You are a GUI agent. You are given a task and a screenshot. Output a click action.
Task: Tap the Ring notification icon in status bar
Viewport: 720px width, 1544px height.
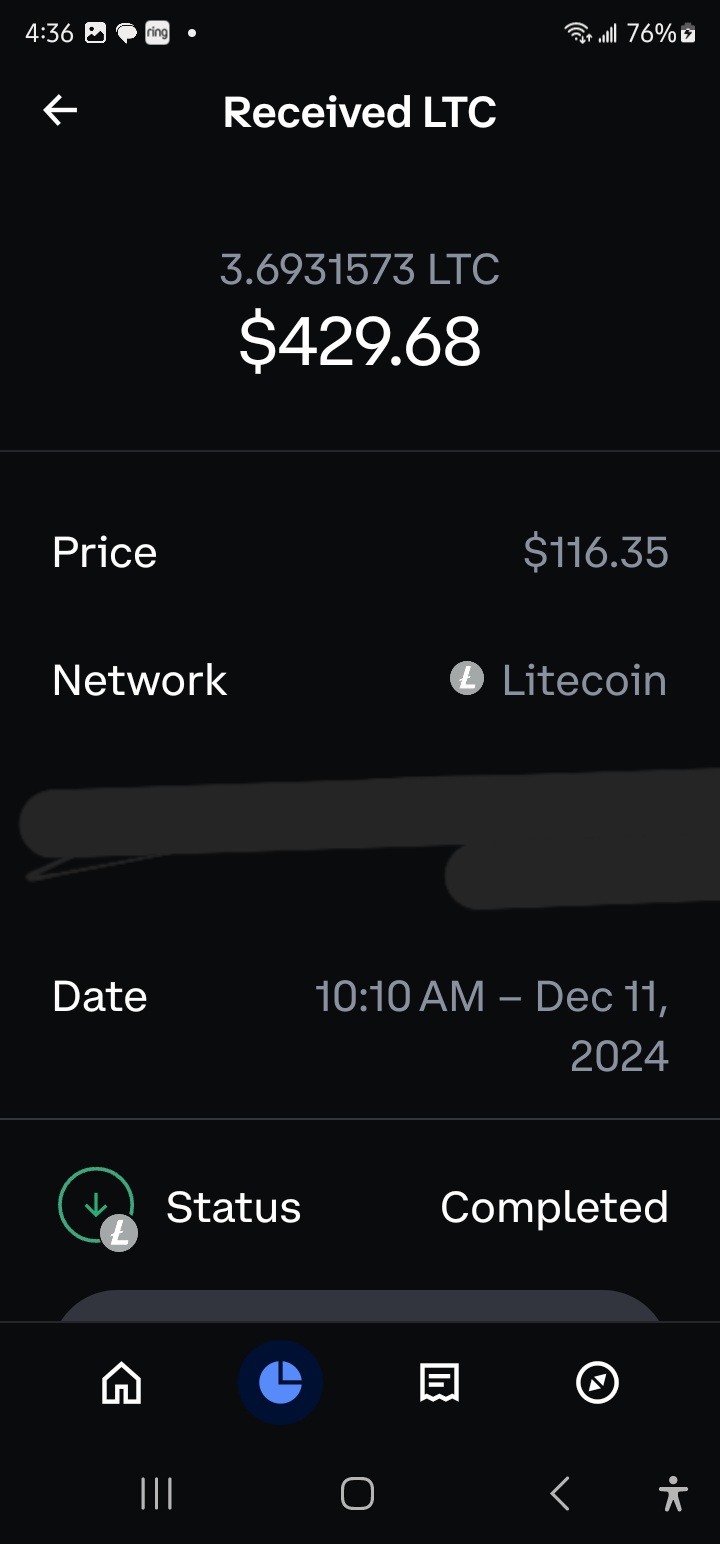(x=157, y=33)
